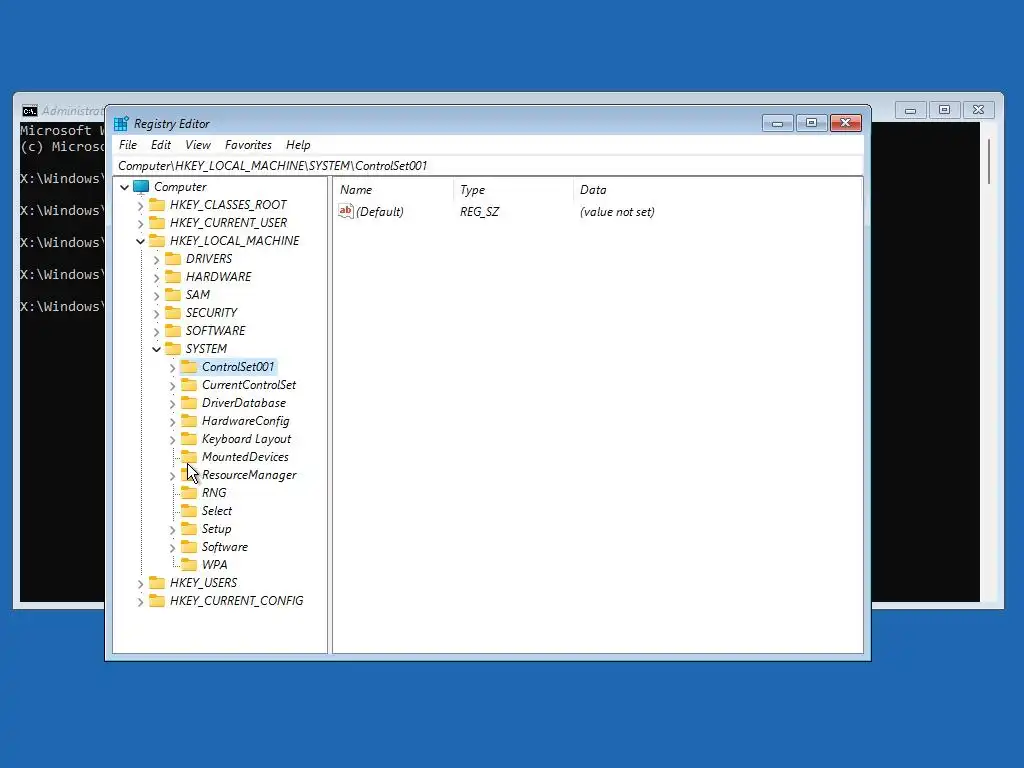
Task: Click the HKEY_USERS folder icon
Action: 157,583
